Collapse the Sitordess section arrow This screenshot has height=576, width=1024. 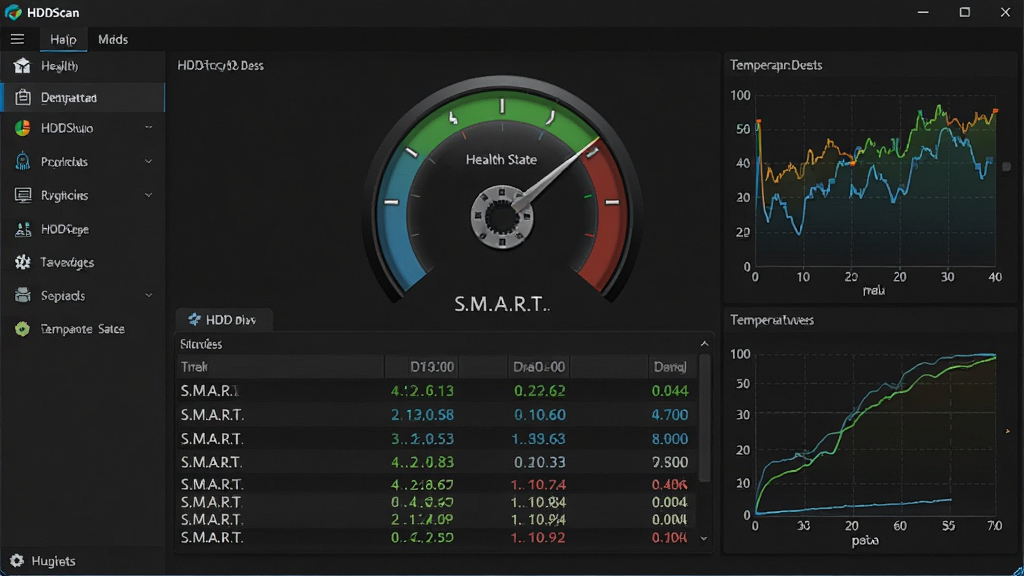click(x=704, y=344)
